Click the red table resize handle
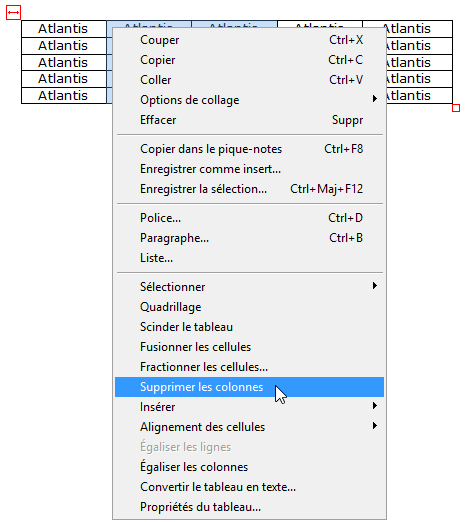 pyautogui.click(x=456, y=108)
